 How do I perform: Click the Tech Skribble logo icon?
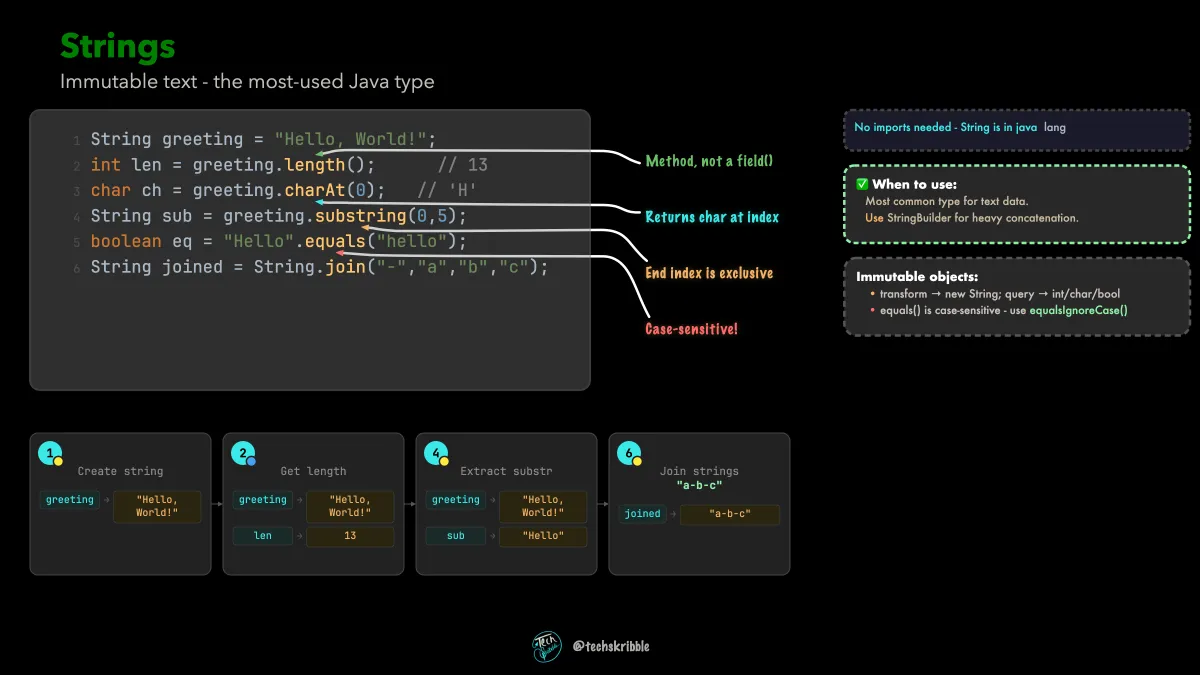547,646
